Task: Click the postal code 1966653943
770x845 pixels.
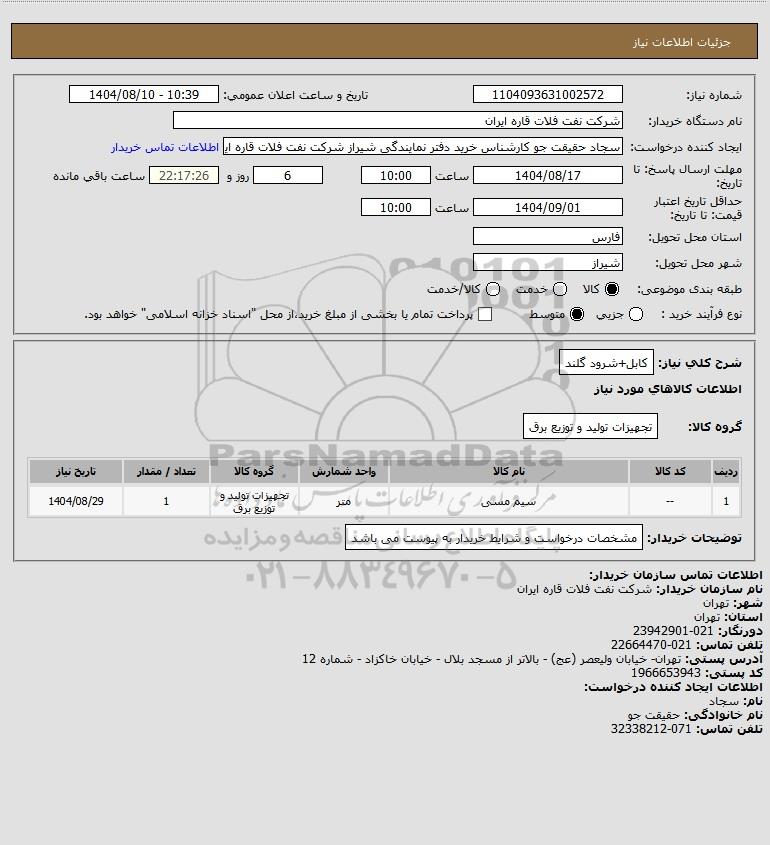Action: click(666, 673)
